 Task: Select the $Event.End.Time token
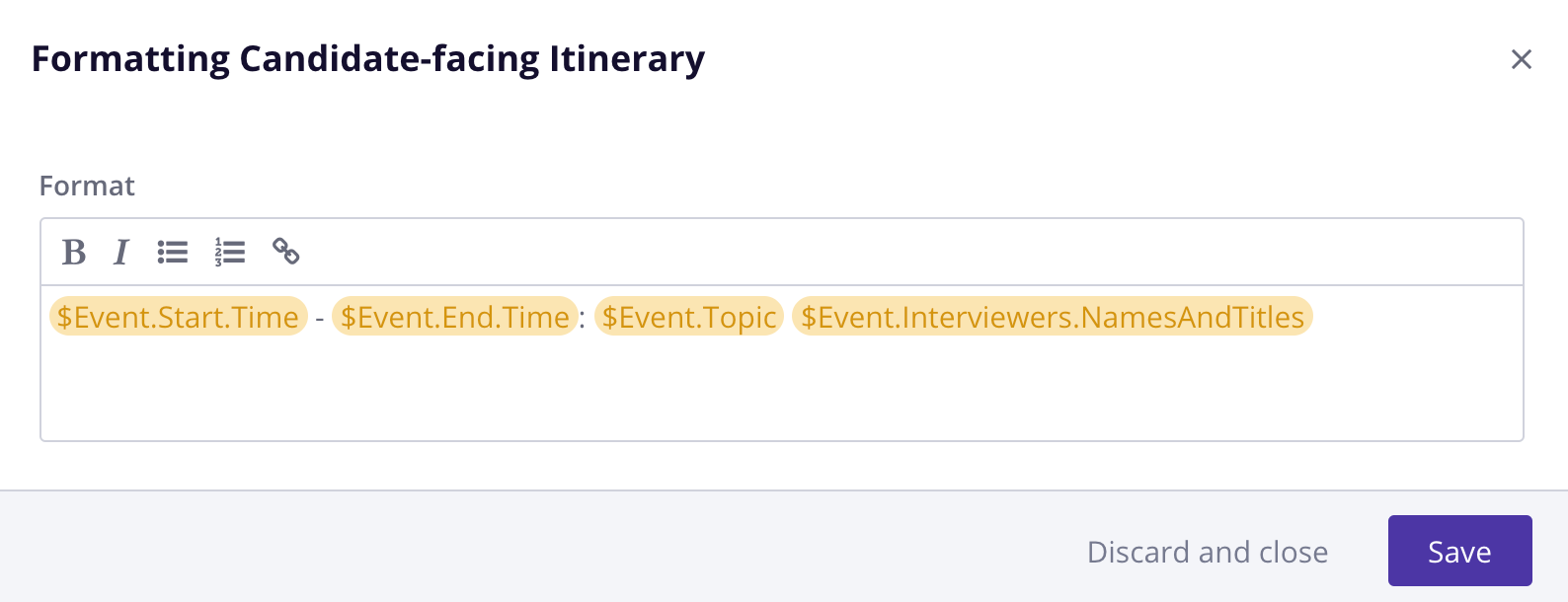click(454, 317)
